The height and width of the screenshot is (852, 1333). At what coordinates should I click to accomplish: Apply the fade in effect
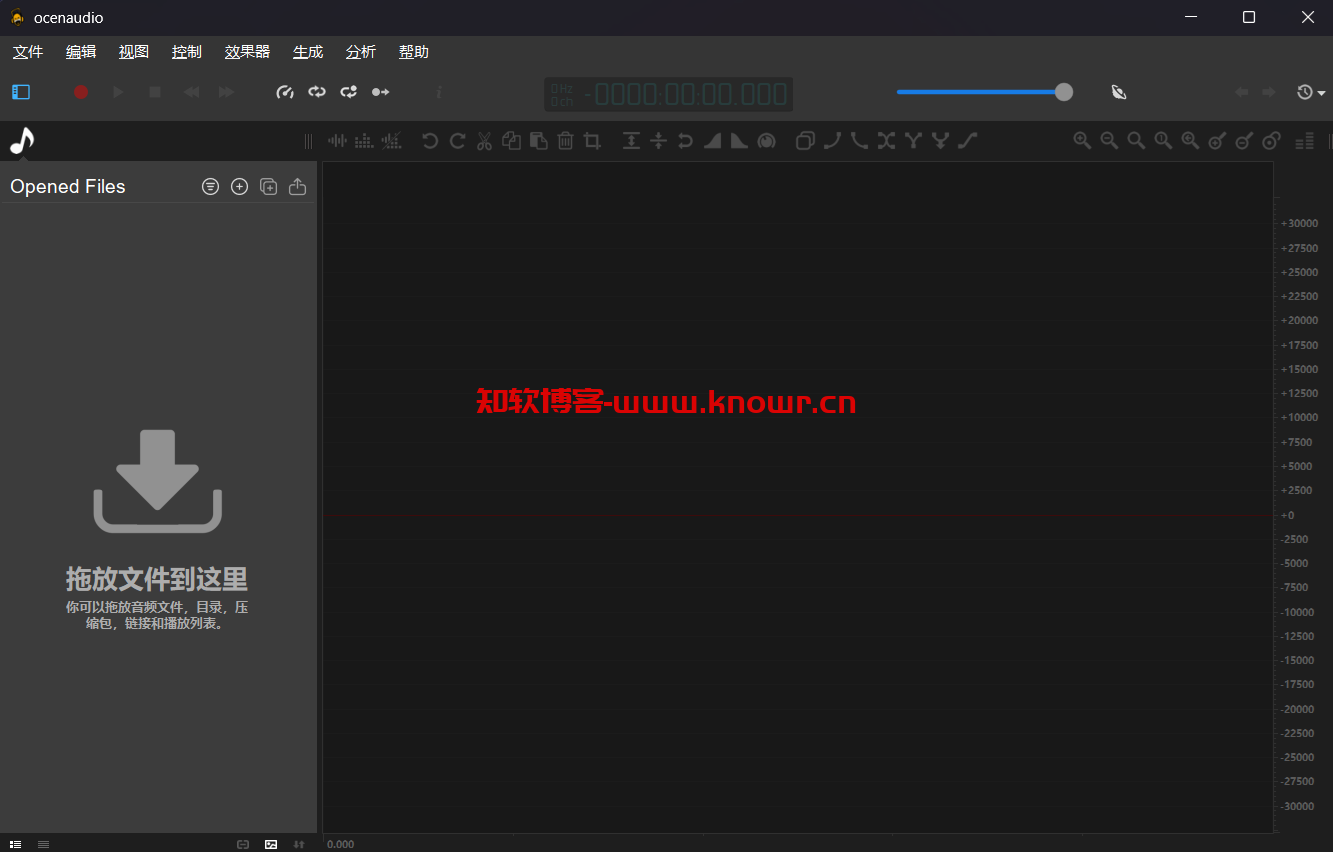click(712, 141)
